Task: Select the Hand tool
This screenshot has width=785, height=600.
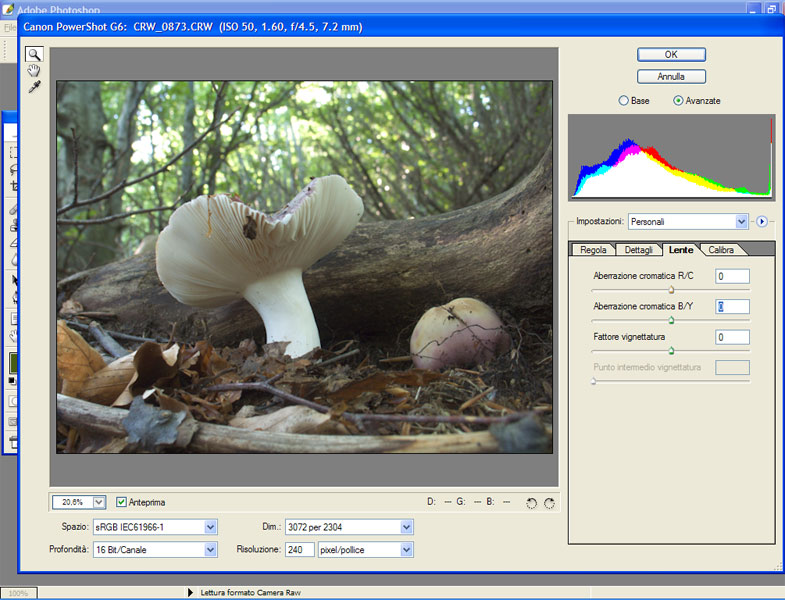Action: tap(34, 70)
